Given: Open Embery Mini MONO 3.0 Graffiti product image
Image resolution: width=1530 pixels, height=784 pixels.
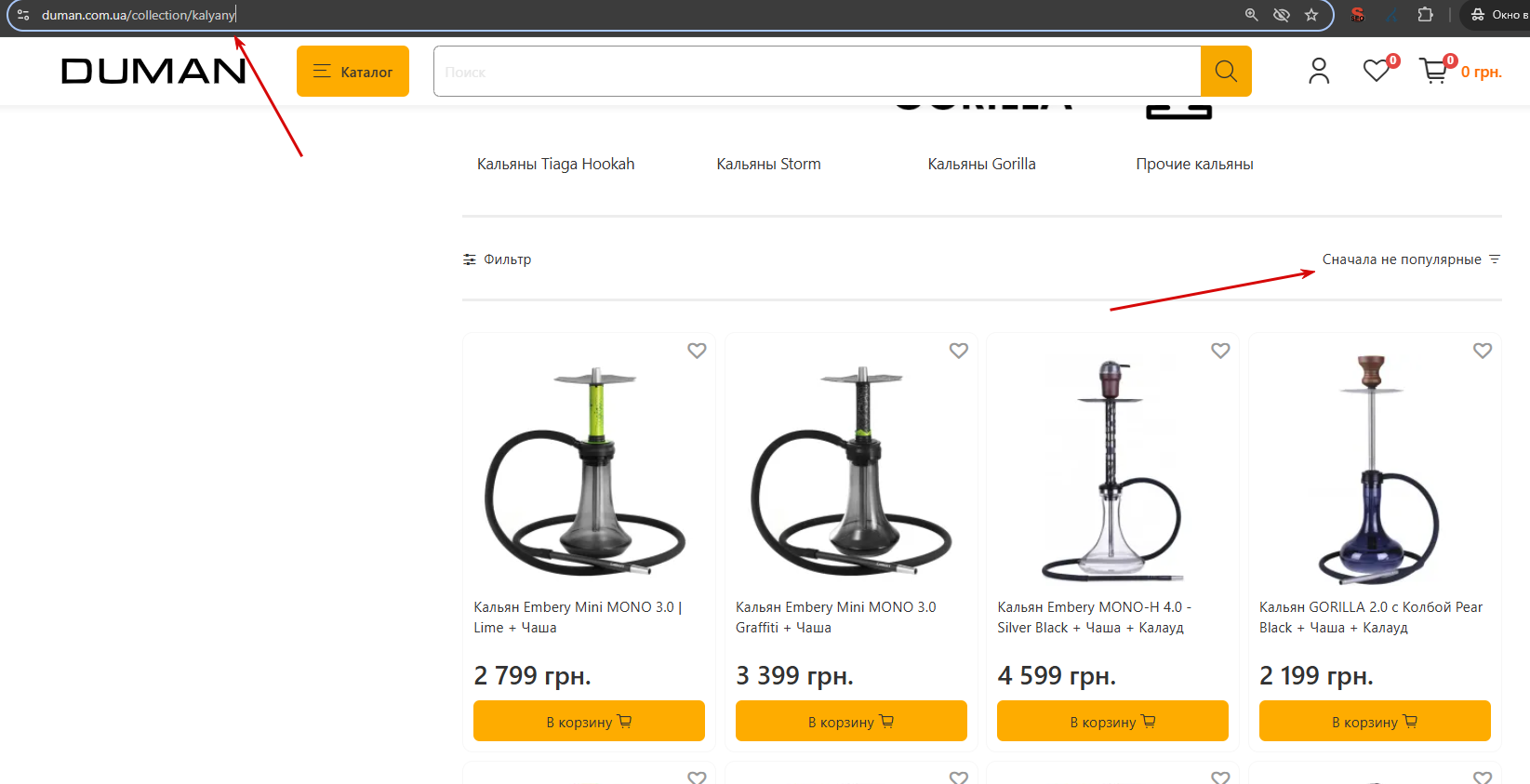Looking at the screenshot, I should (x=851, y=470).
